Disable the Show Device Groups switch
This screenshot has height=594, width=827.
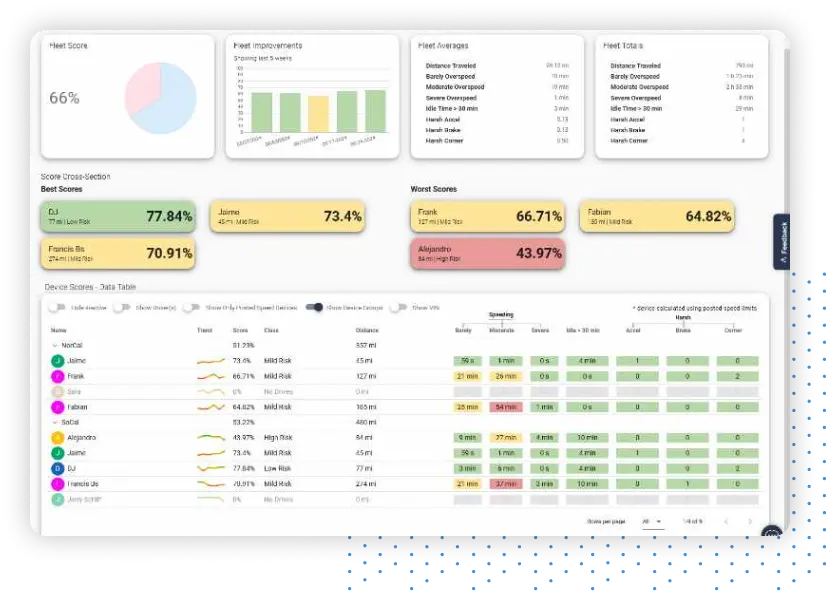pyautogui.click(x=314, y=308)
